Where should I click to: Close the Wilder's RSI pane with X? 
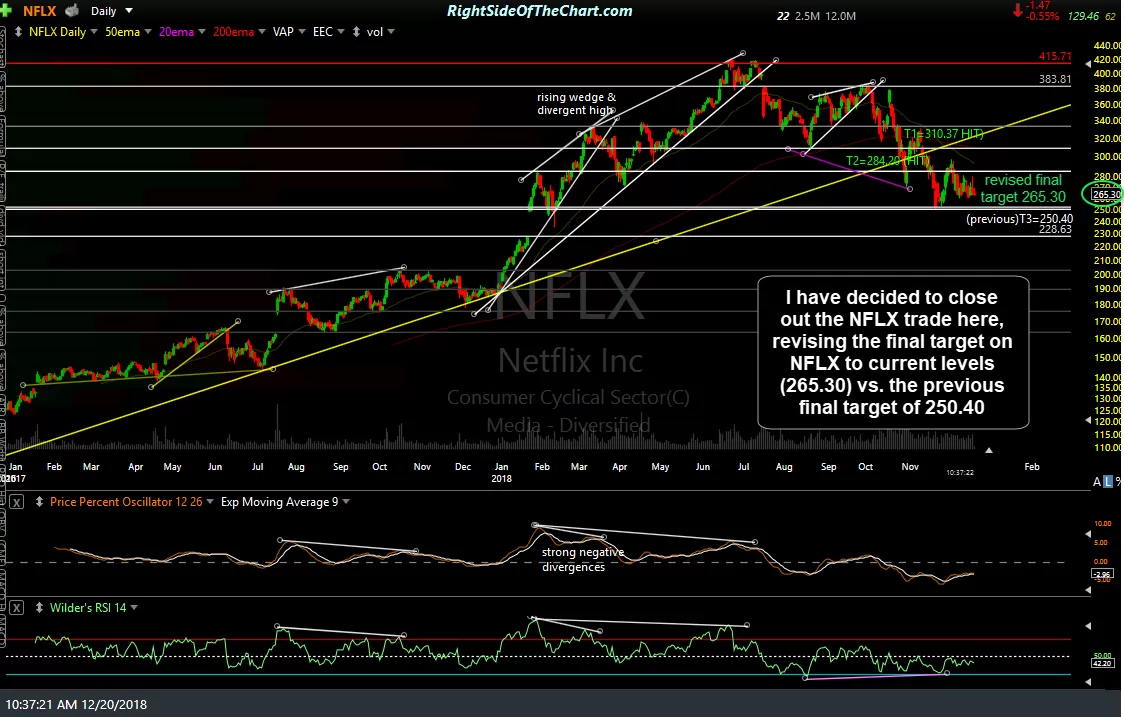(16, 607)
